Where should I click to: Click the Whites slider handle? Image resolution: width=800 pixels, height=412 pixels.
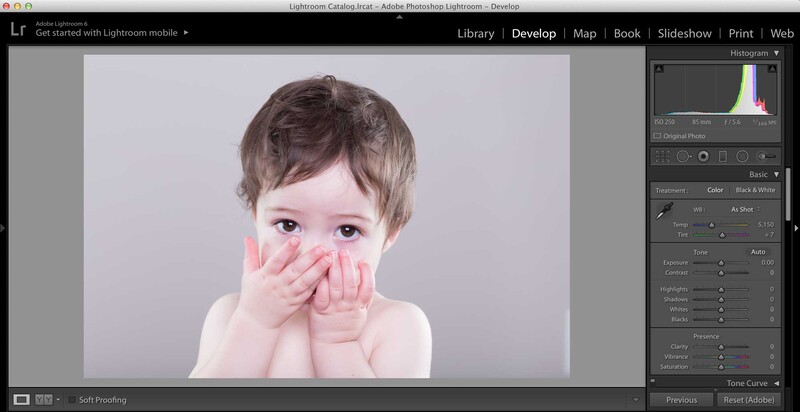721,310
